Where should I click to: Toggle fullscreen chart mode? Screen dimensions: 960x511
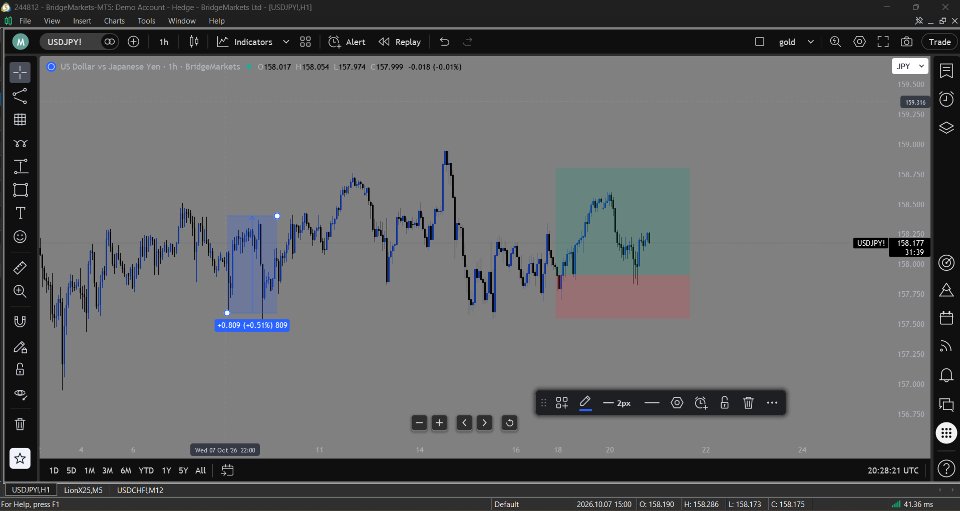[x=883, y=42]
